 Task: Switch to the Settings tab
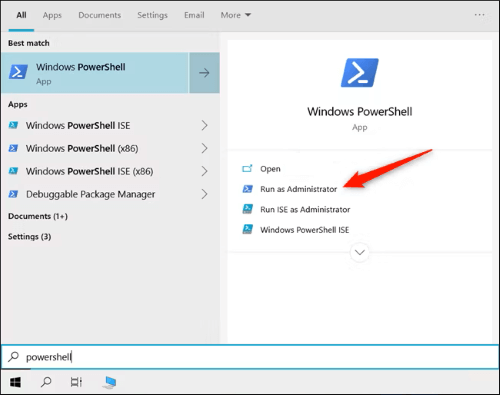(152, 15)
